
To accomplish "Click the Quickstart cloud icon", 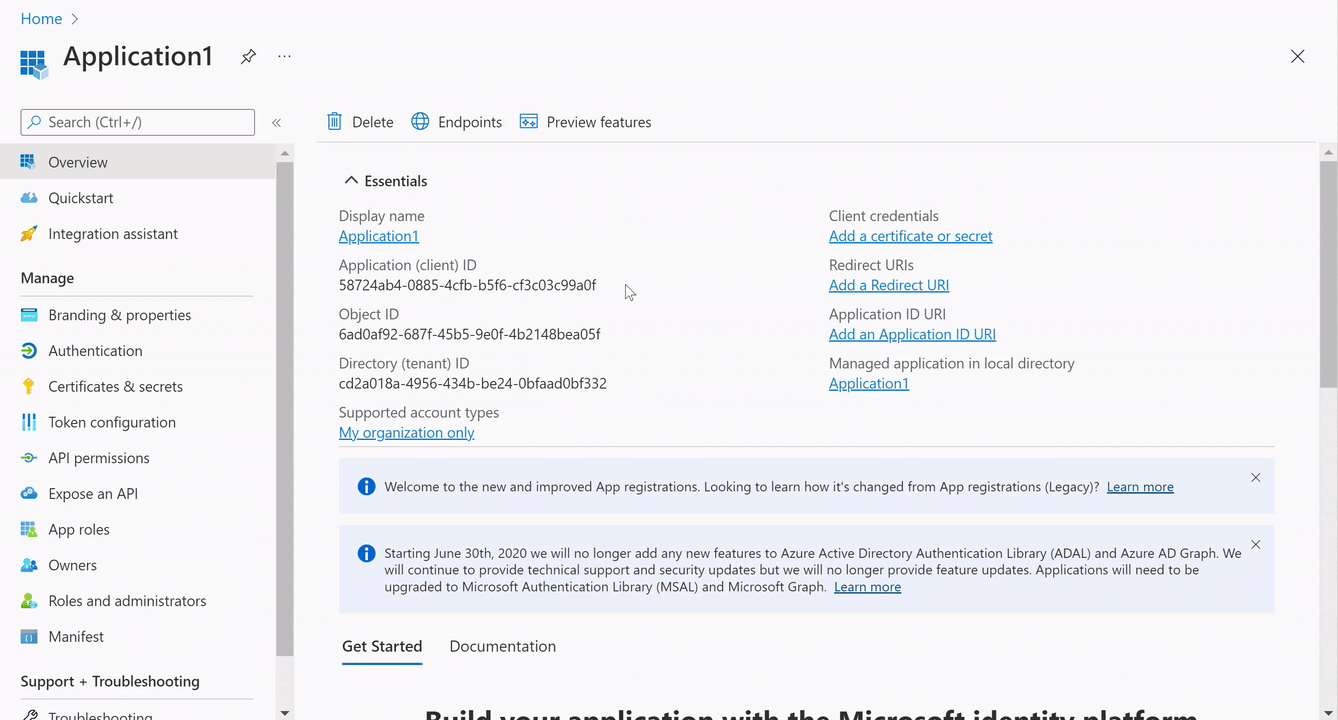I will pyautogui.click(x=28, y=198).
